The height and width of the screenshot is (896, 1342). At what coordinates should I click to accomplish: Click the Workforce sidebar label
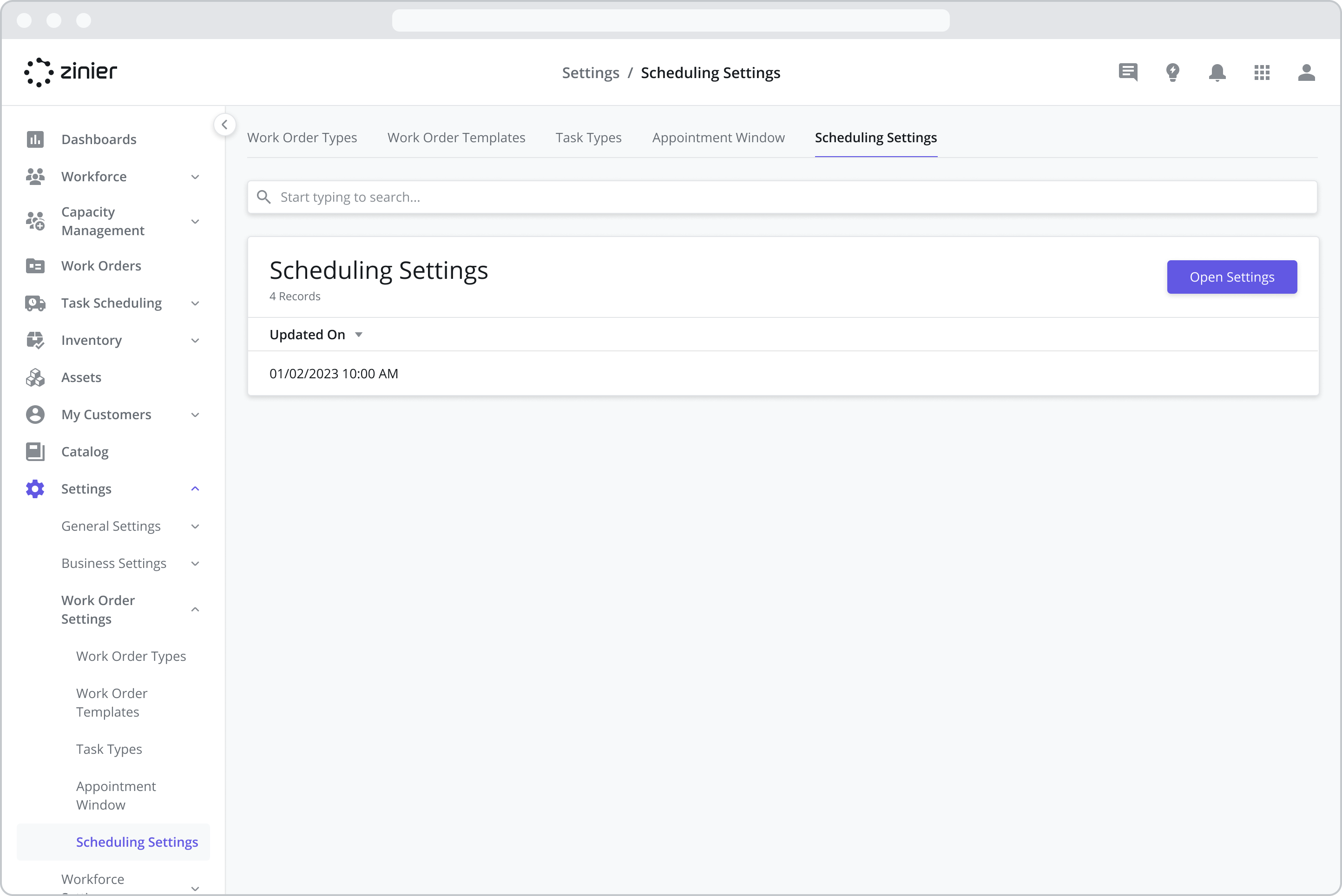(x=94, y=177)
